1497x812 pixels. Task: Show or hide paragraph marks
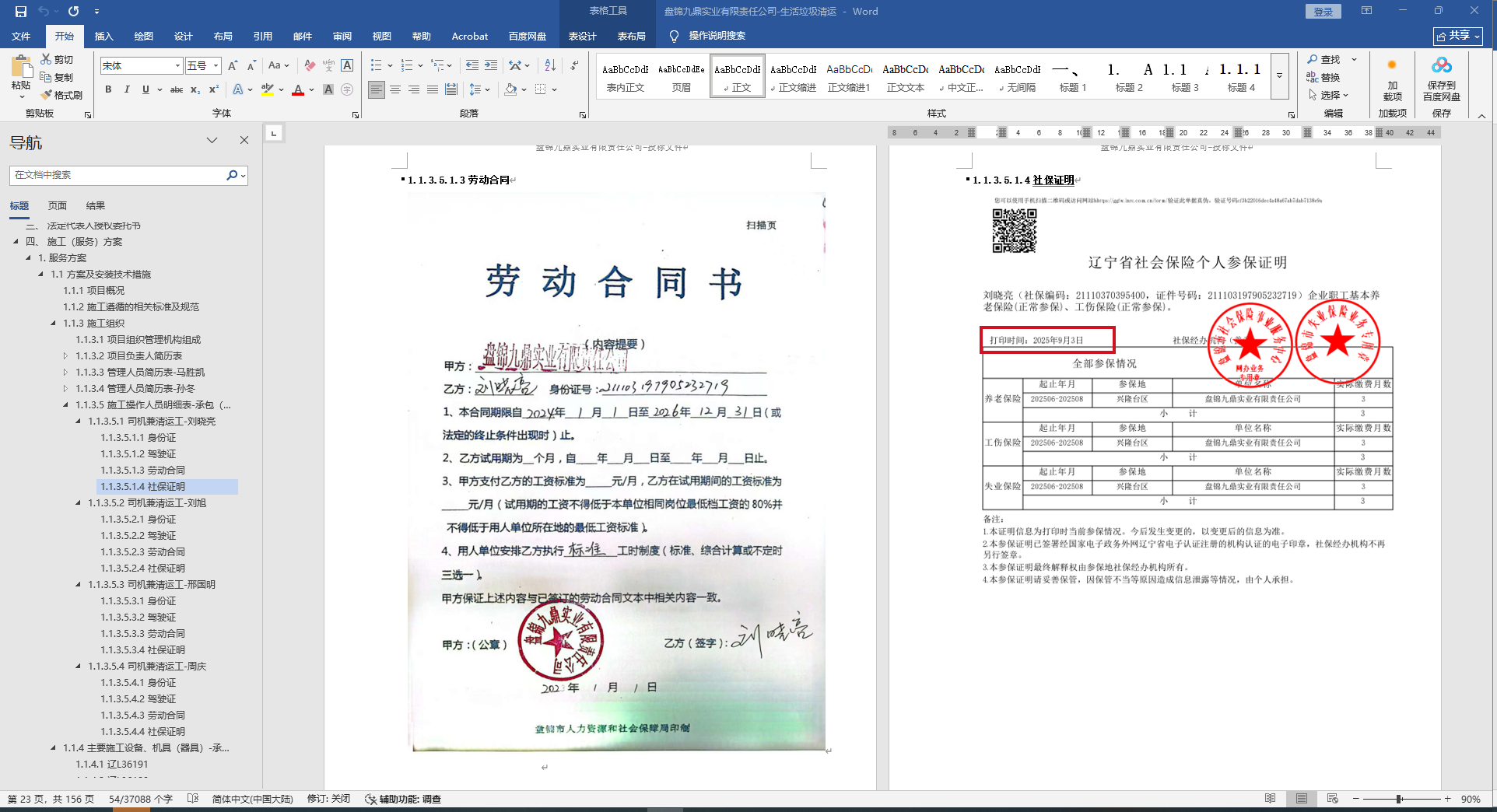click(x=574, y=66)
